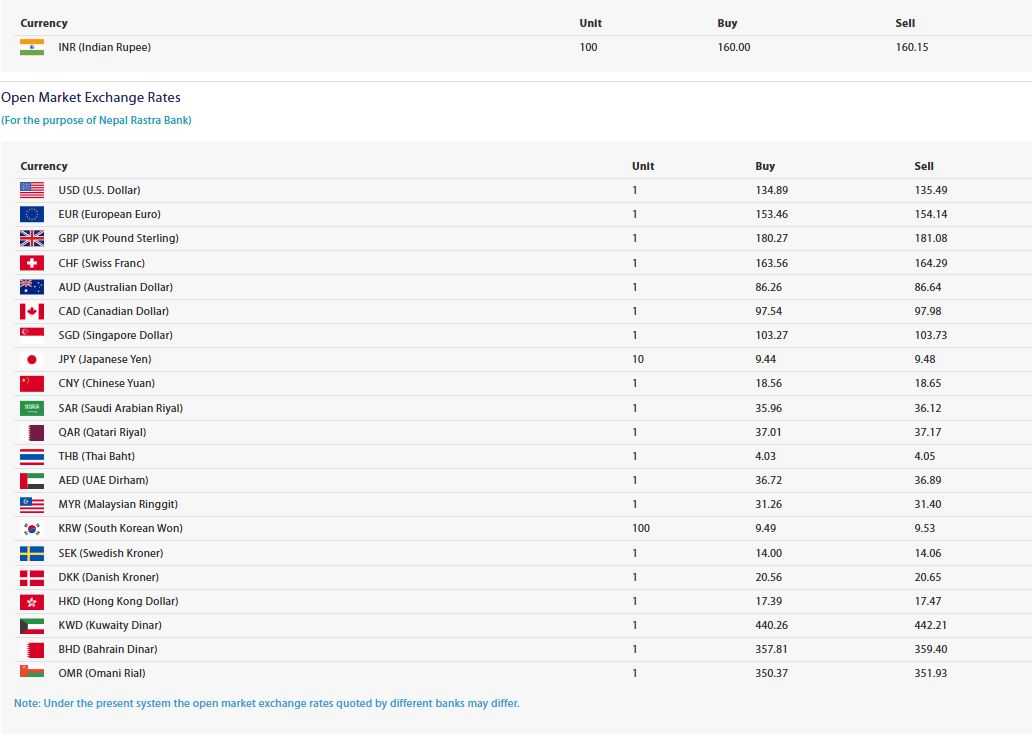Click 'QAR (Qatari Riyal)' label
The height and width of the screenshot is (735, 1032).
pyautogui.click(x=102, y=432)
